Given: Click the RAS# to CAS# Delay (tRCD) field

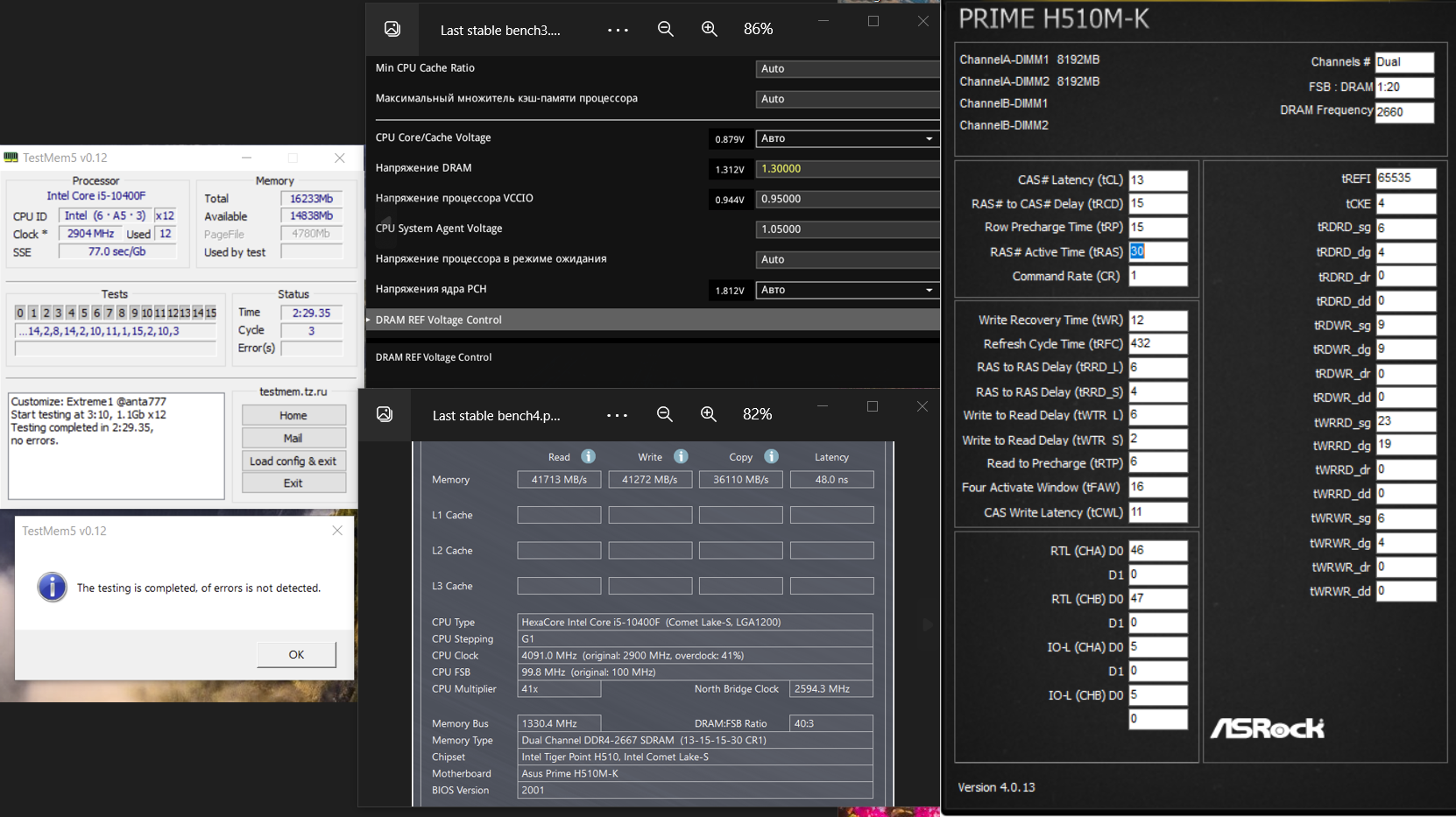Looking at the screenshot, I should 1158,203.
